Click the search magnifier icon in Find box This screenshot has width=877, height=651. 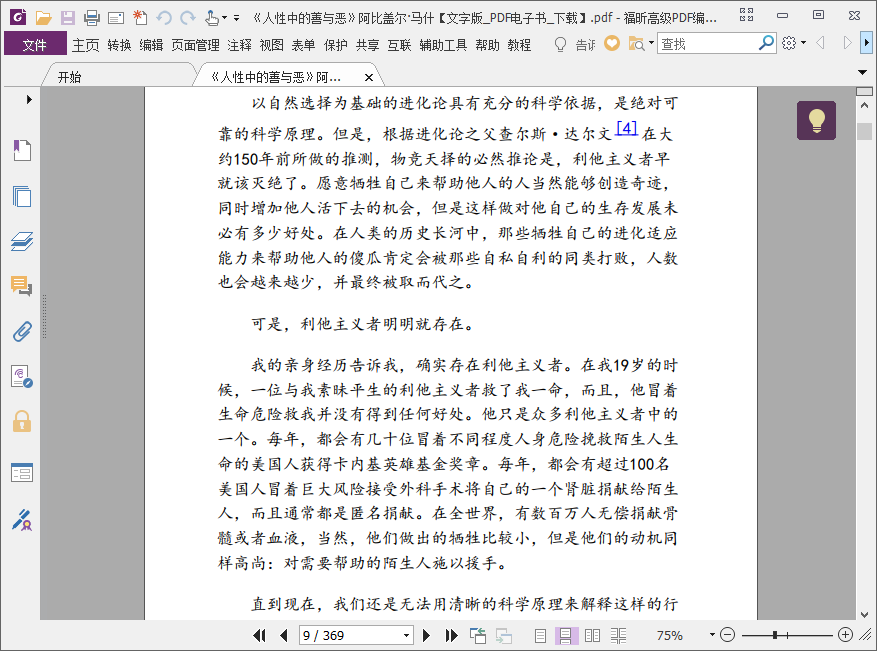click(x=766, y=43)
